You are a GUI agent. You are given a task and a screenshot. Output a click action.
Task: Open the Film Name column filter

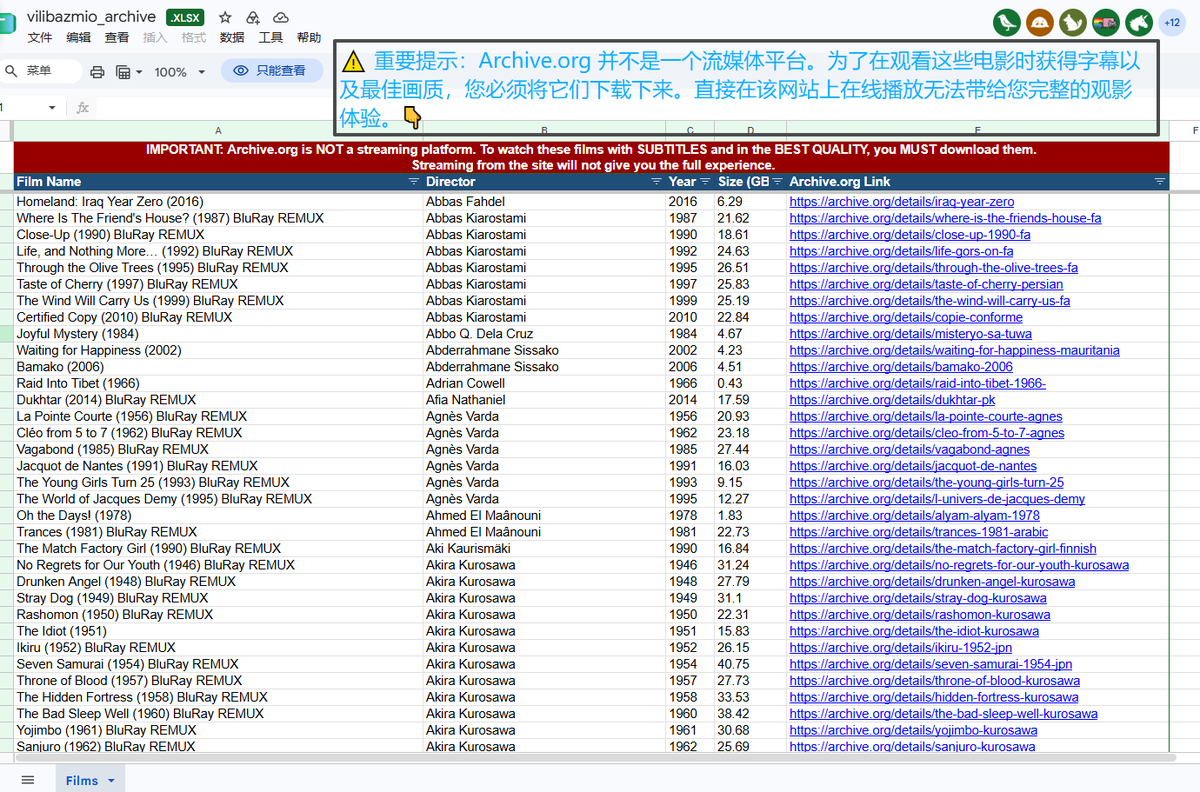click(x=414, y=182)
